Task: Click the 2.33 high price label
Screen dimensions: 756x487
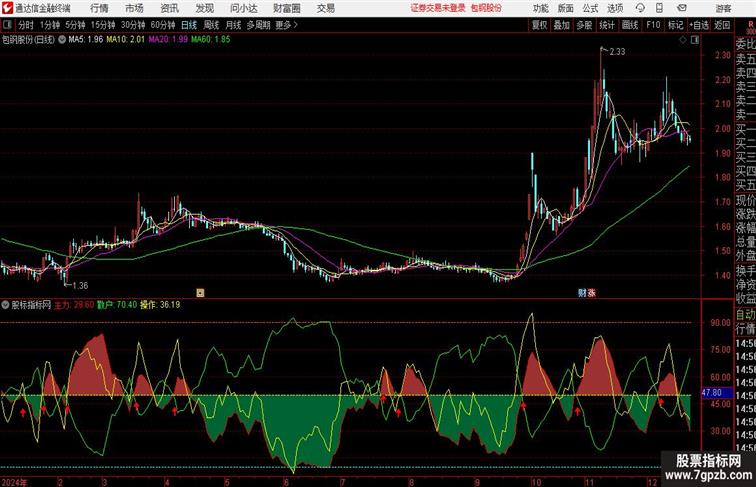Action: click(617, 52)
